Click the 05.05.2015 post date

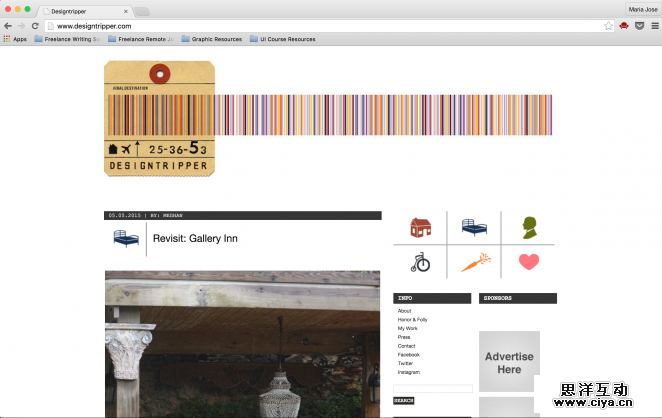point(125,215)
